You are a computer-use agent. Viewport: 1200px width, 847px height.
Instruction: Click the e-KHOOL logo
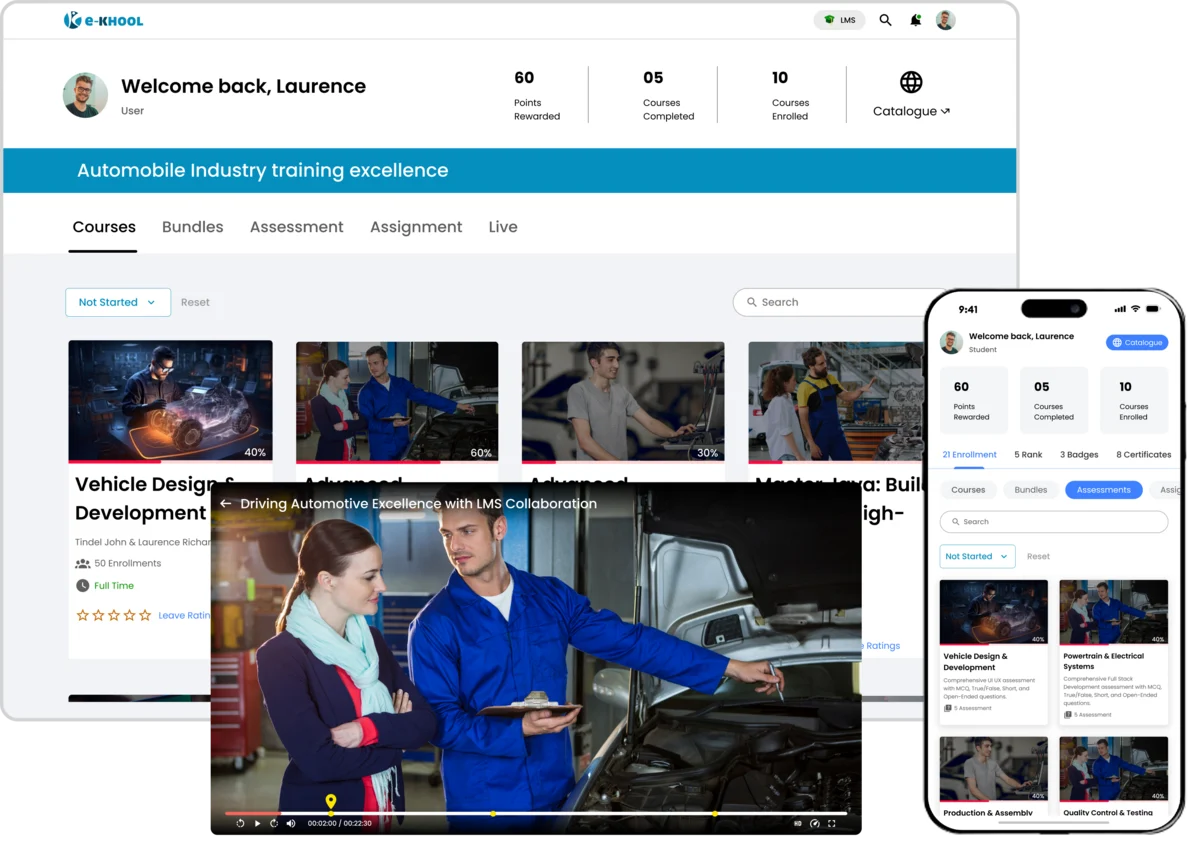(105, 19)
